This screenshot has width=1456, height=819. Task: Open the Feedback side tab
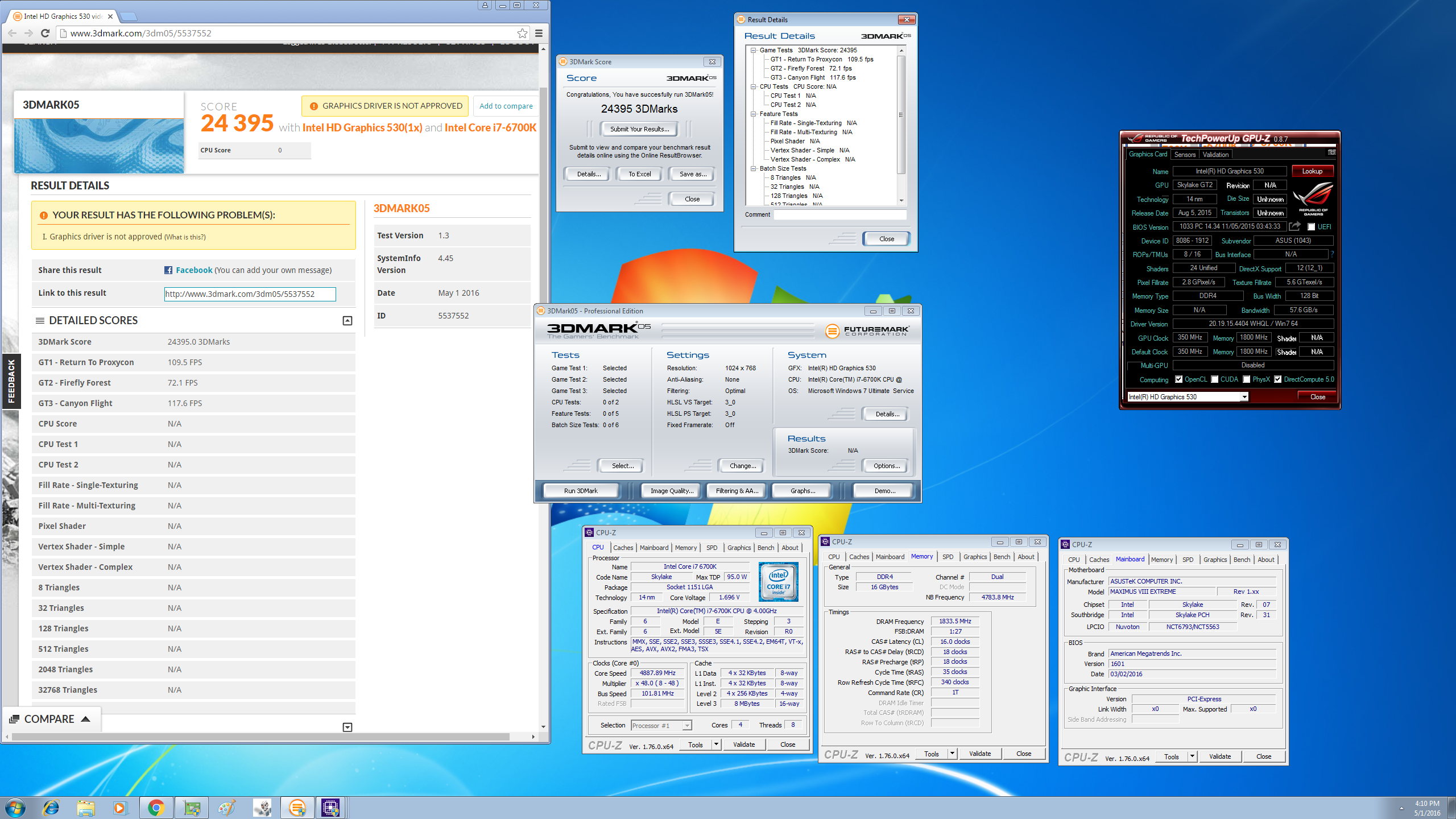pyautogui.click(x=11, y=381)
